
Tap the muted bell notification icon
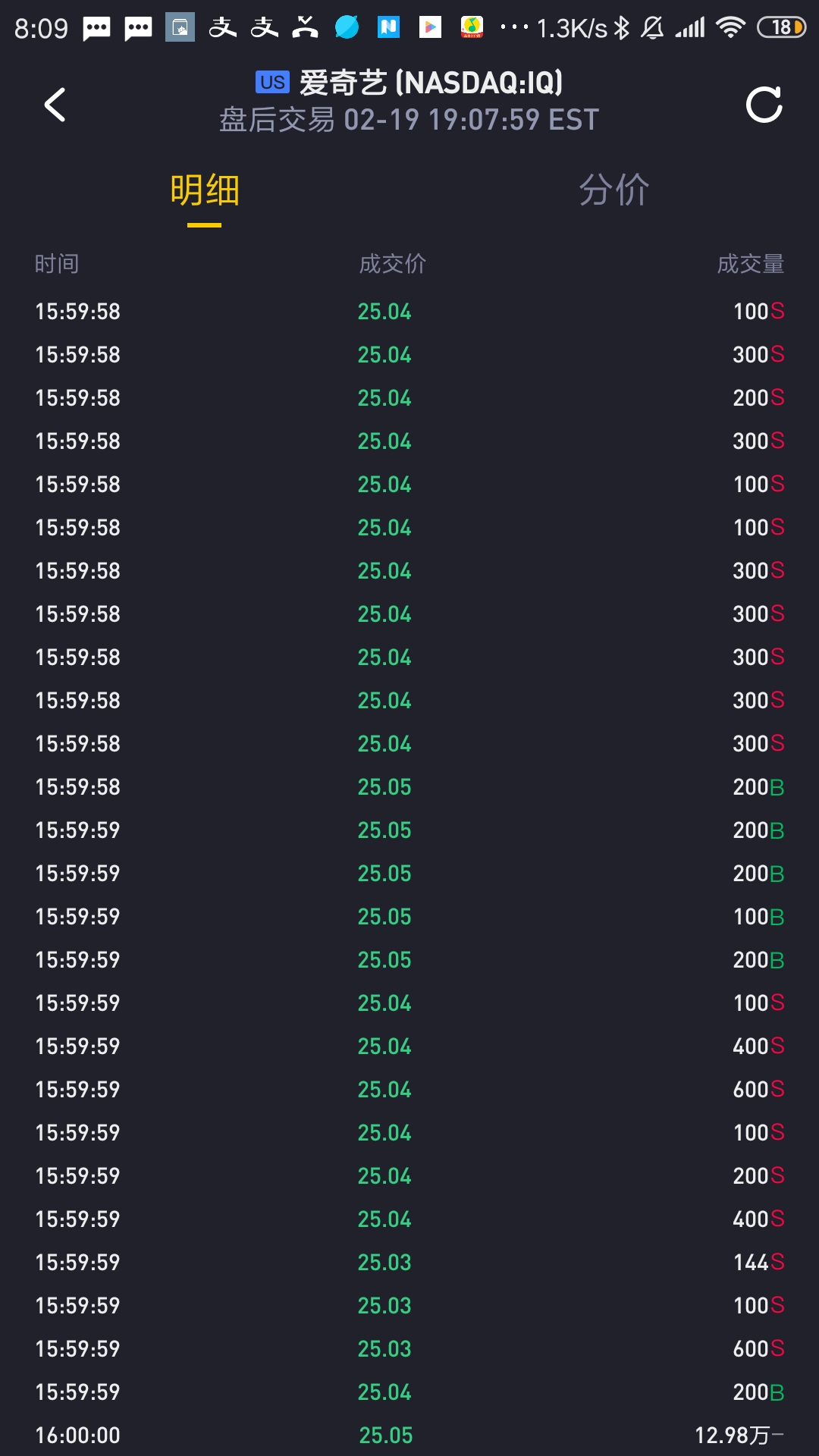(652, 28)
